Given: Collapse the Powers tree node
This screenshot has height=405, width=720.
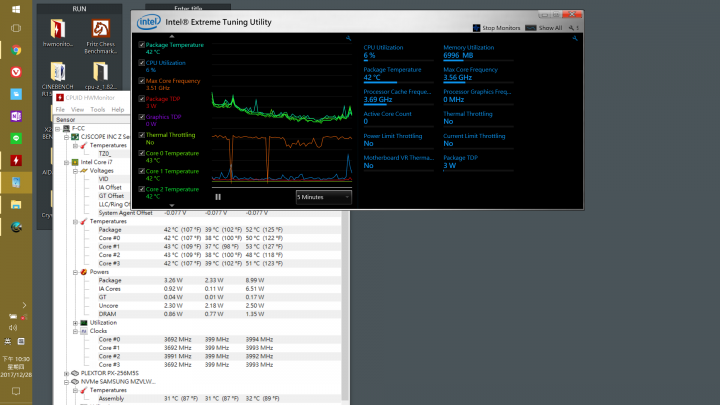Looking at the screenshot, I should pos(75,272).
